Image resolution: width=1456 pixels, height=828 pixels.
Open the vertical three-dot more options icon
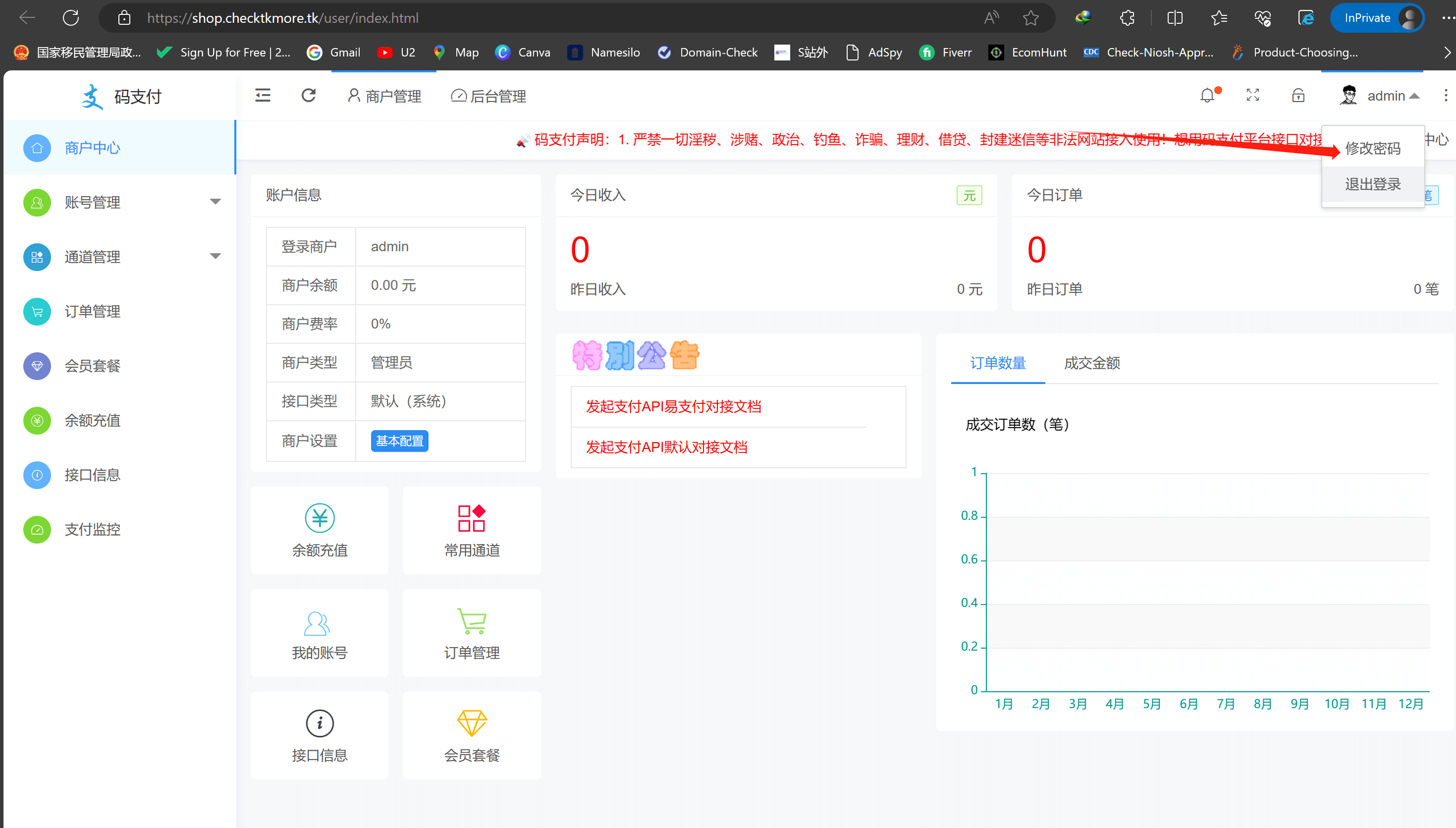click(1446, 96)
